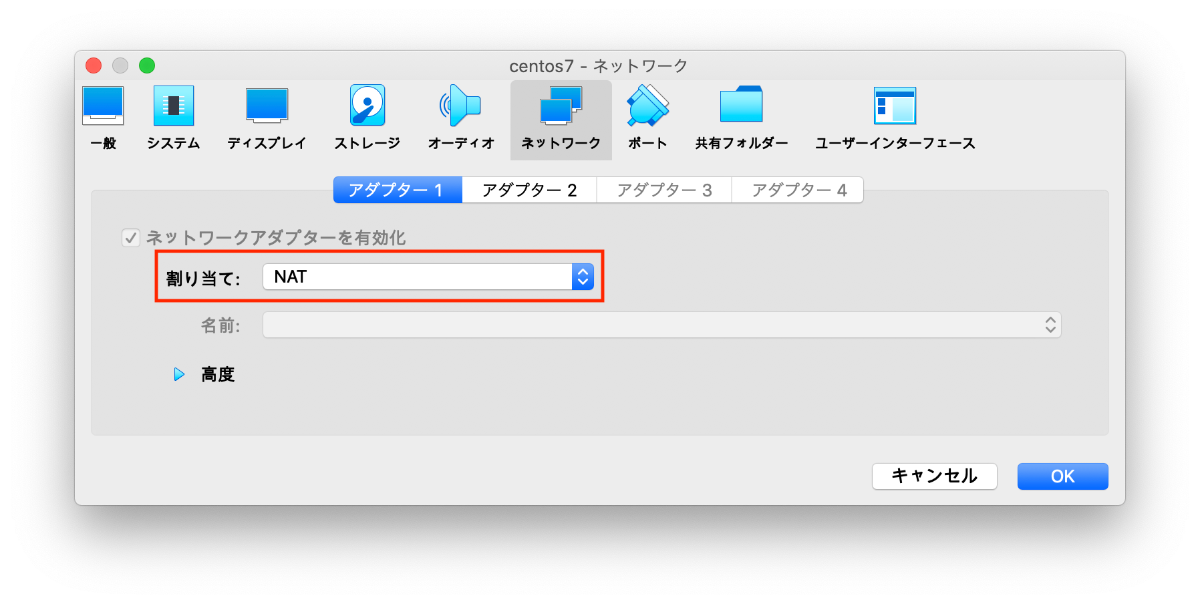Open the ユーザーインターフェース settings icon

tap(895, 118)
